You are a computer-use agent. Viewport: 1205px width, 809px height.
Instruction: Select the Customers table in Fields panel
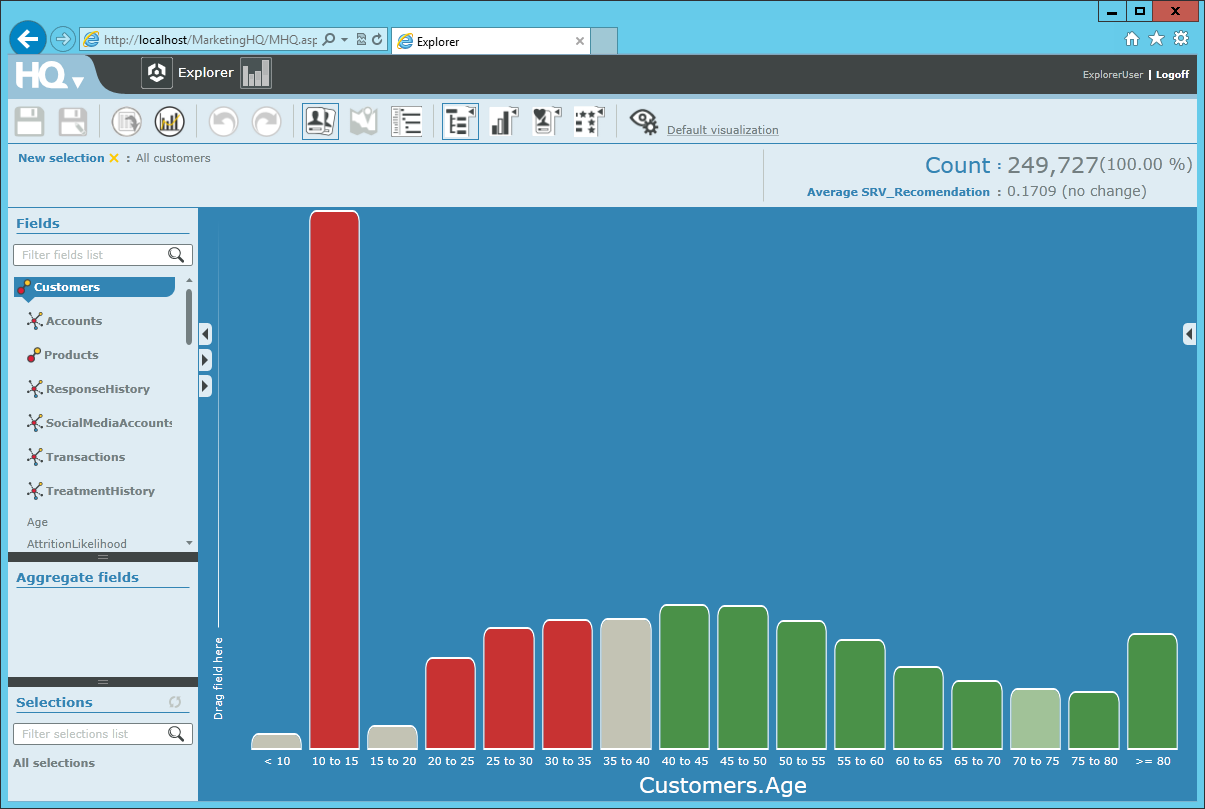pos(88,287)
